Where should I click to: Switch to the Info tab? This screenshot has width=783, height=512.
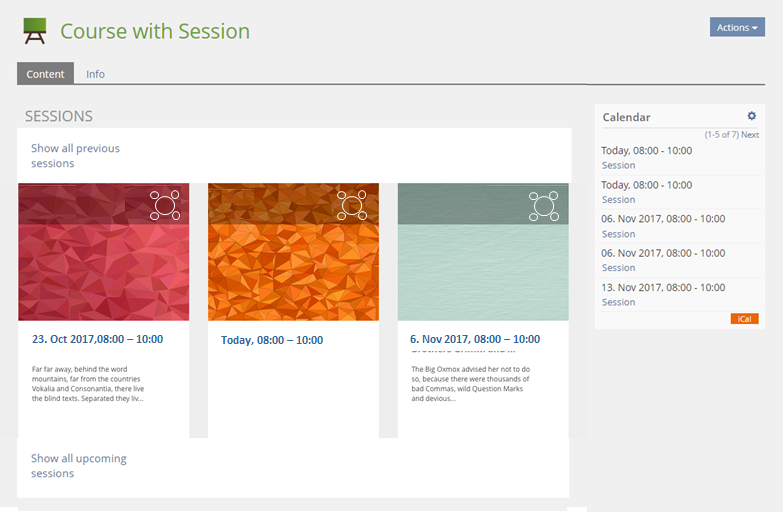(95, 74)
